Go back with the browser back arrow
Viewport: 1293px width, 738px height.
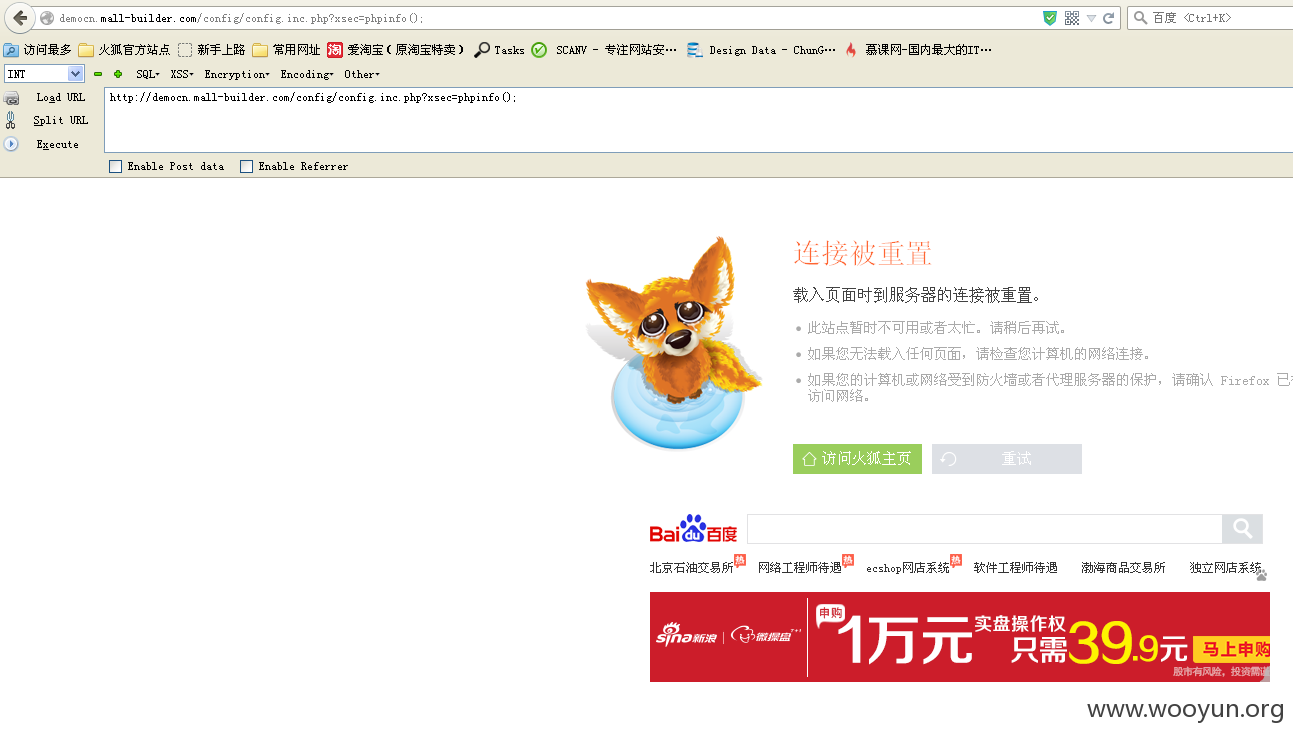click(19, 18)
